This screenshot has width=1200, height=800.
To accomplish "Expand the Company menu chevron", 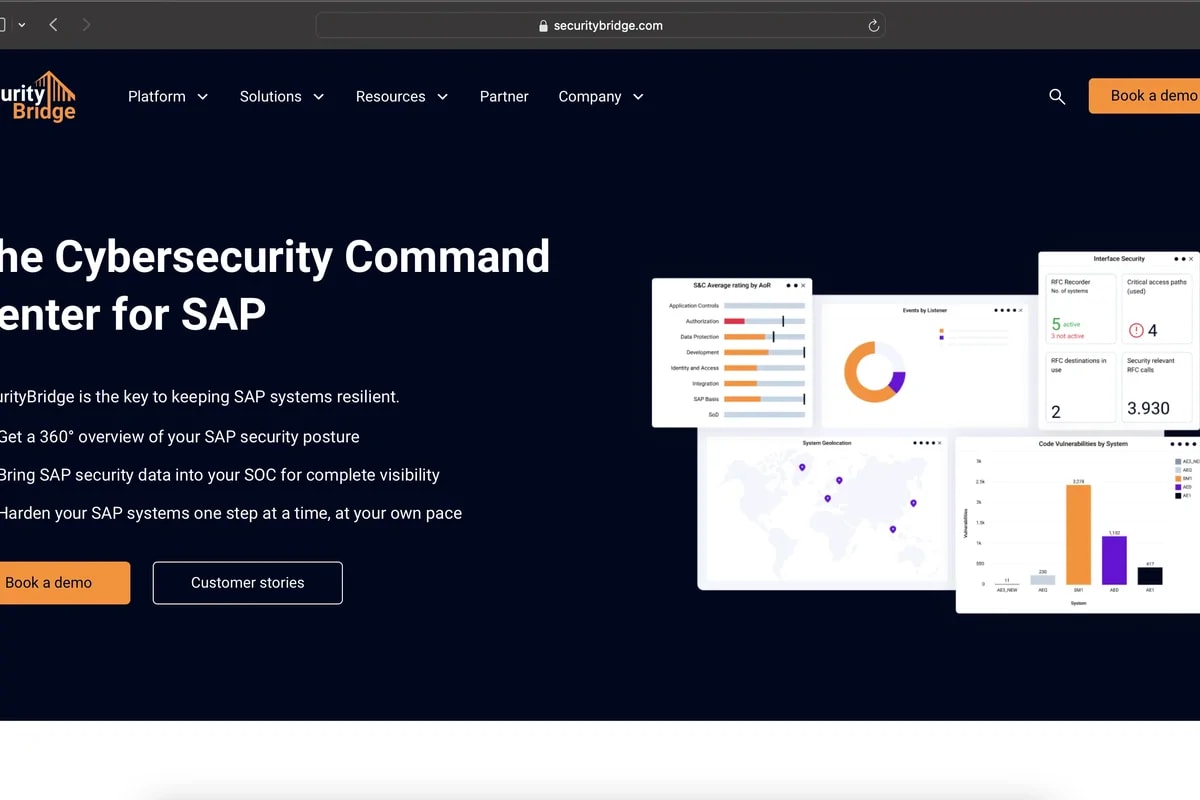I will pos(638,97).
